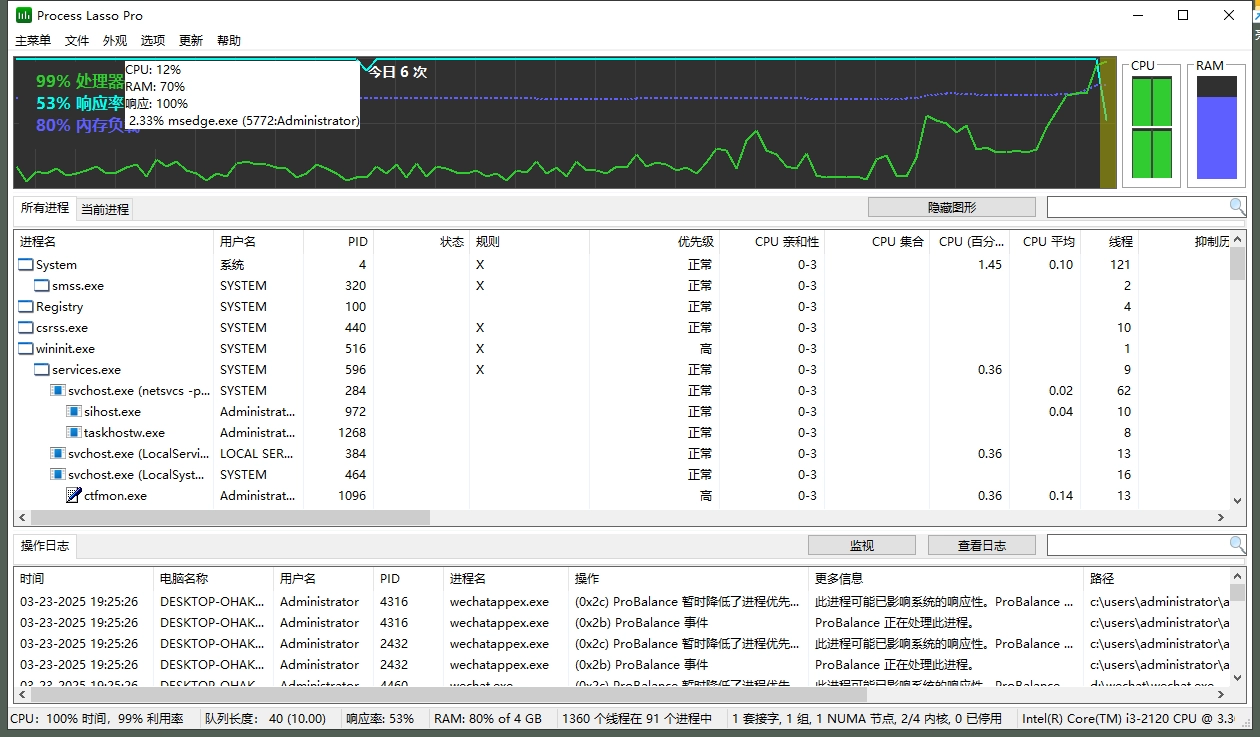This screenshot has height=737, width=1260.
Task: Open the 文件 menu
Action: click(x=77, y=41)
